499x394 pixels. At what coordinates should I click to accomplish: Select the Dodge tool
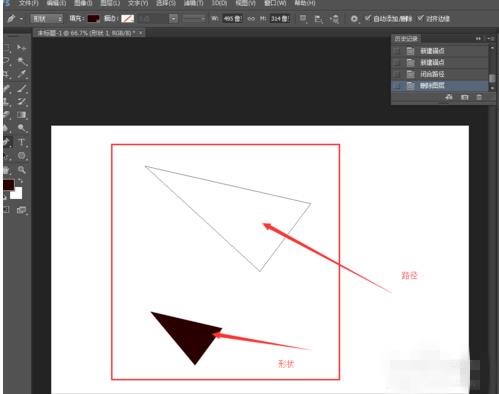pos(22,128)
